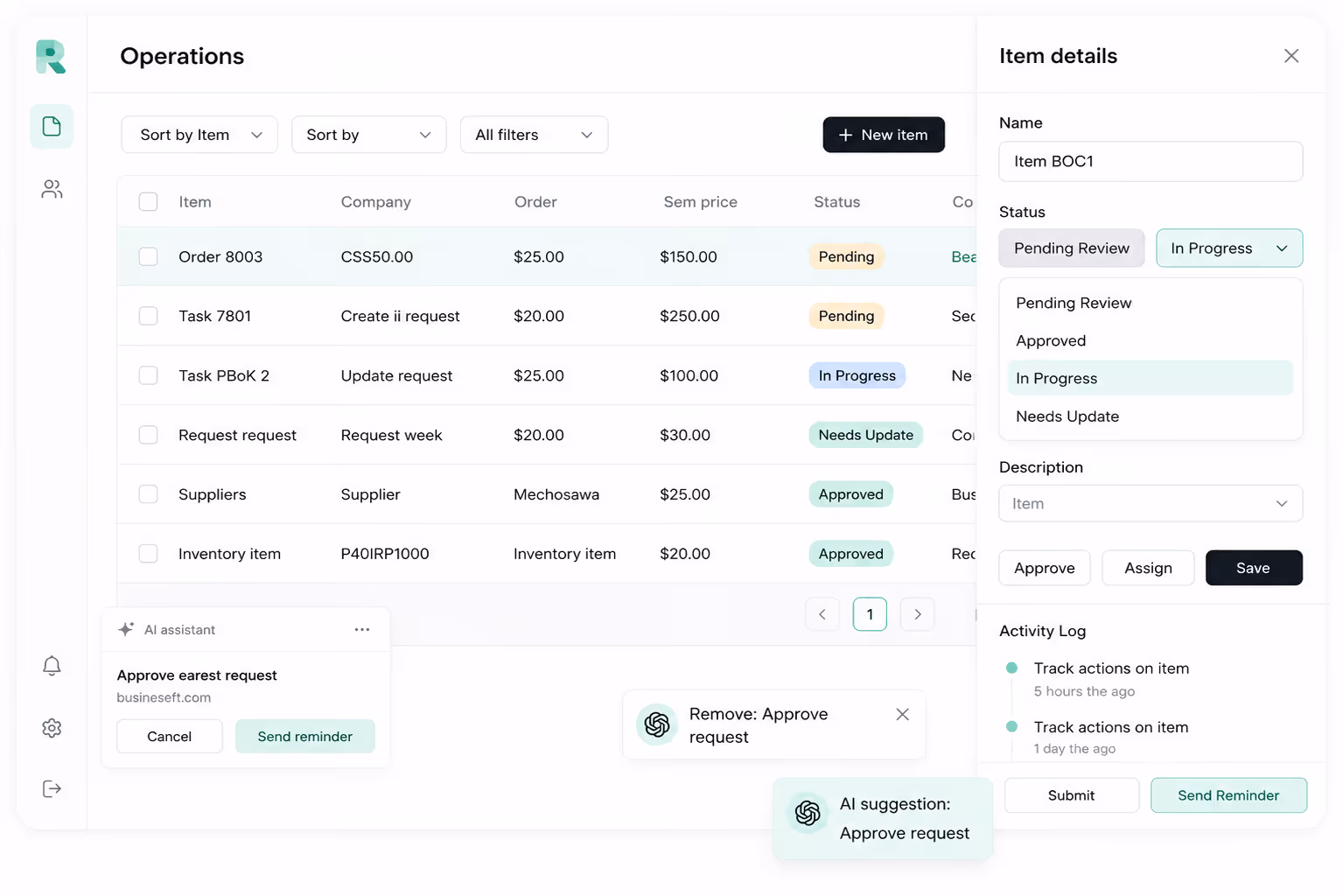Click the Task PBoK 2 item name

click(x=224, y=375)
